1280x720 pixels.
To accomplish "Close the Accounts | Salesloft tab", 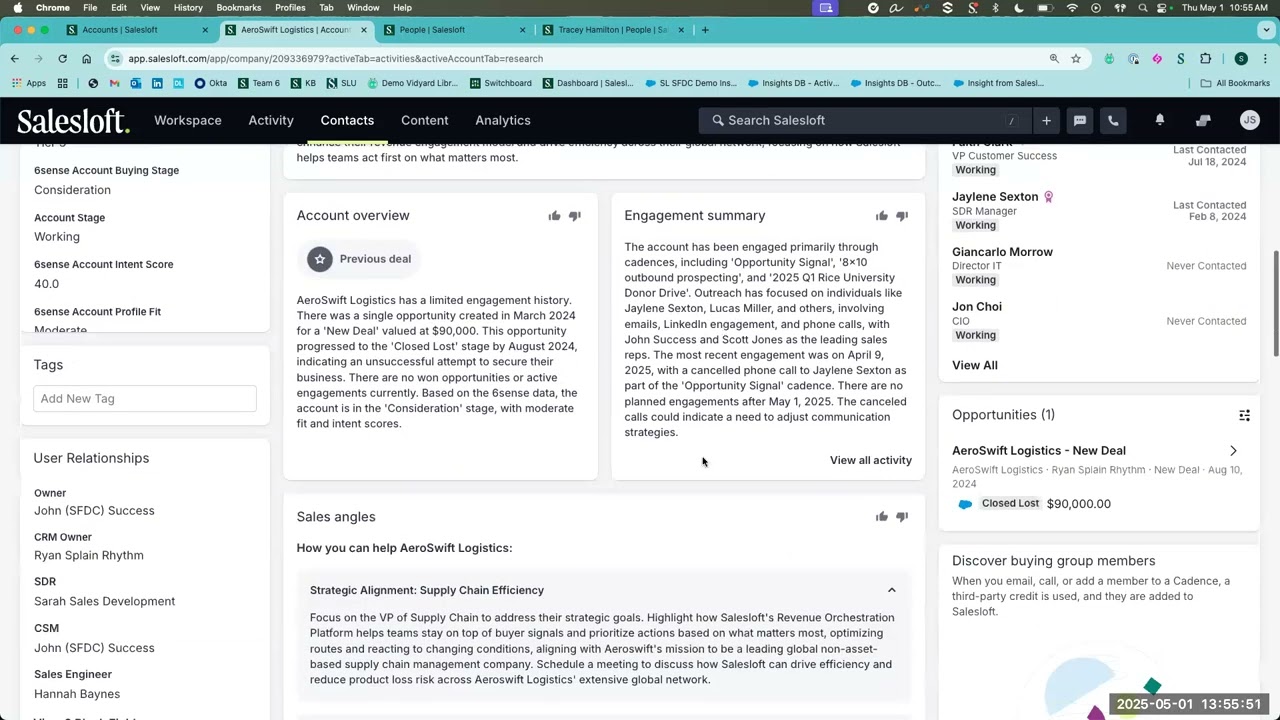I will pos(205,30).
